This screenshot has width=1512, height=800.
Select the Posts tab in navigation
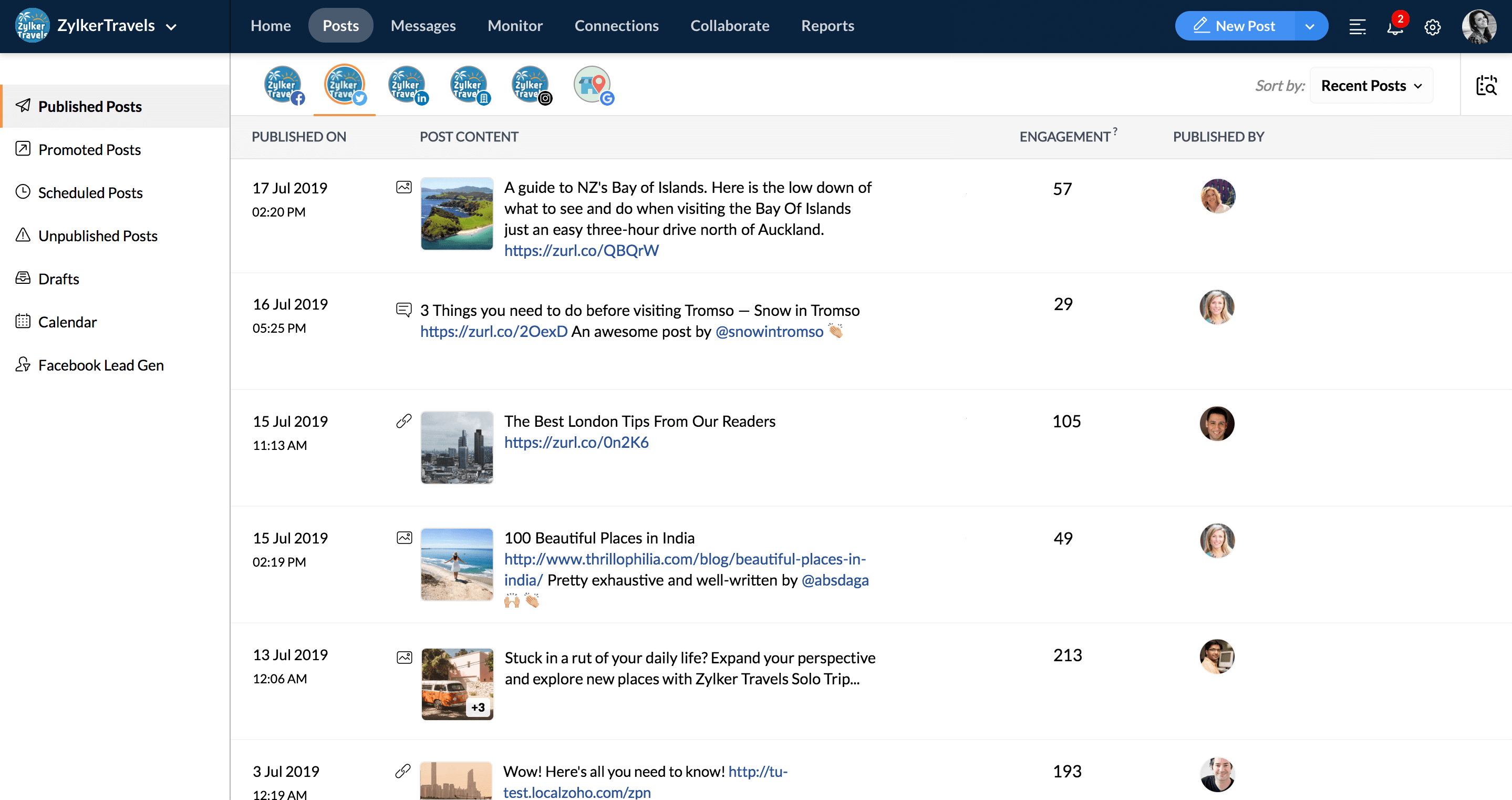click(x=341, y=26)
